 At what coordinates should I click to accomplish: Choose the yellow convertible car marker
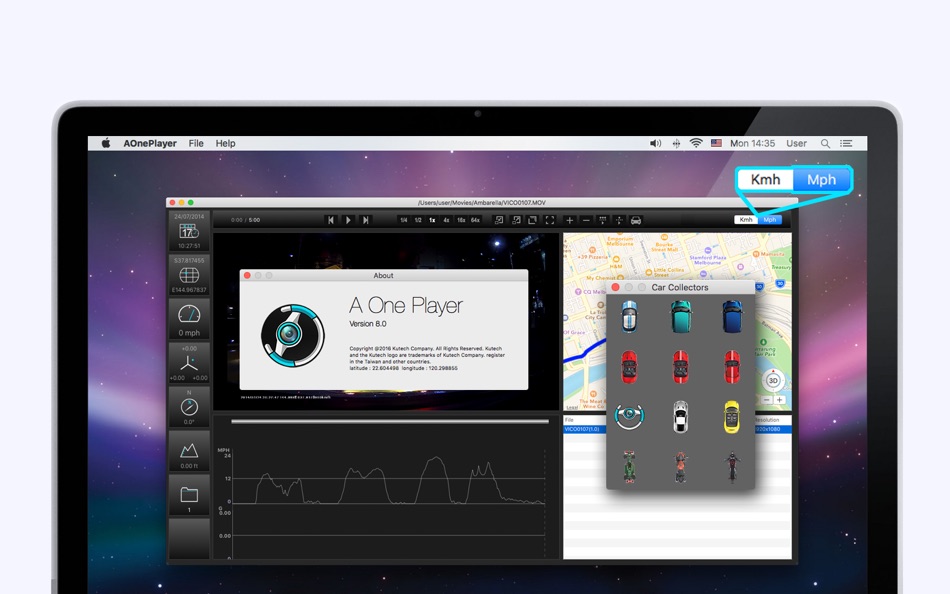tap(732, 416)
